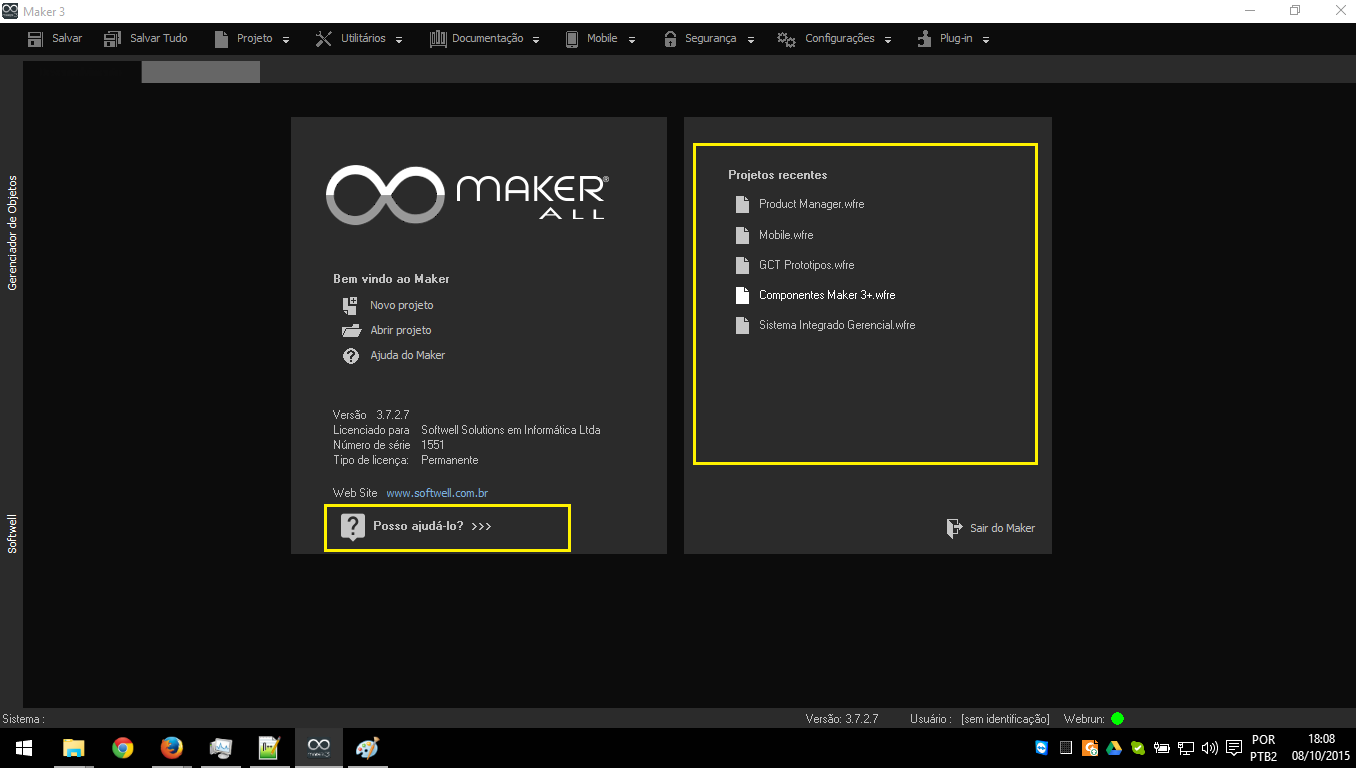
Task: Click the volume speaker tray icon
Action: point(1209,748)
